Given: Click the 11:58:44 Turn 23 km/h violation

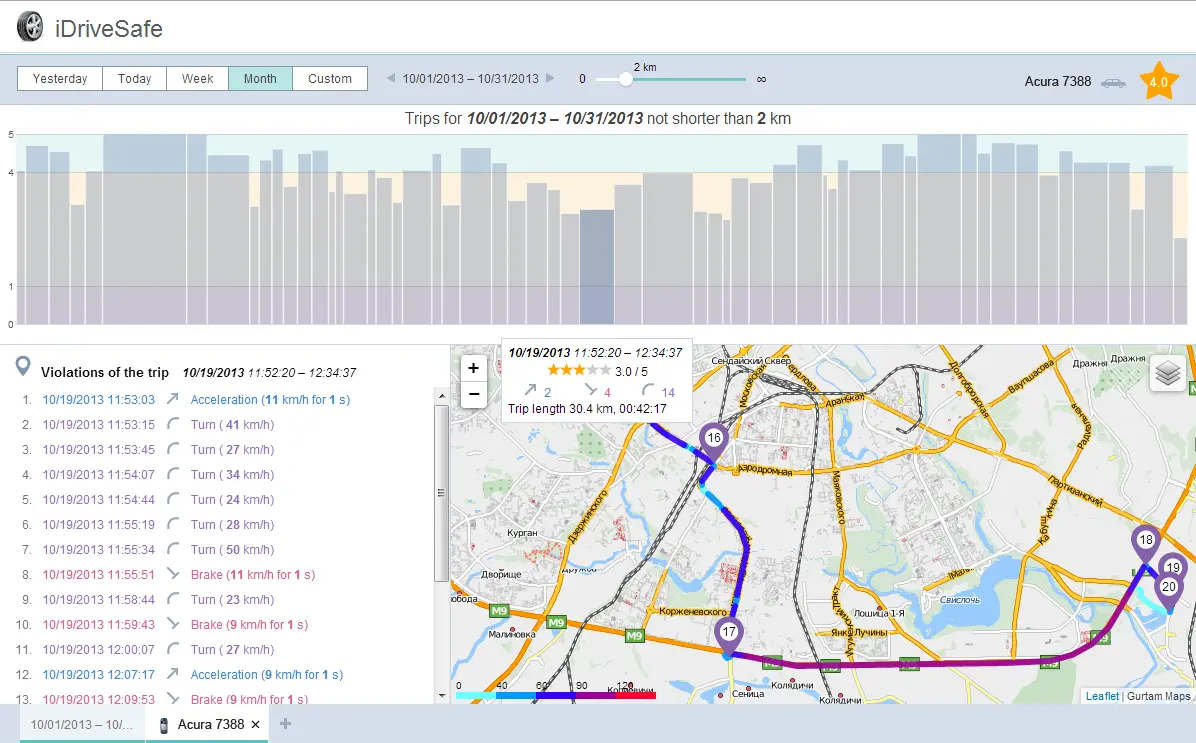Looking at the screenshot, I should pos(158,600).
